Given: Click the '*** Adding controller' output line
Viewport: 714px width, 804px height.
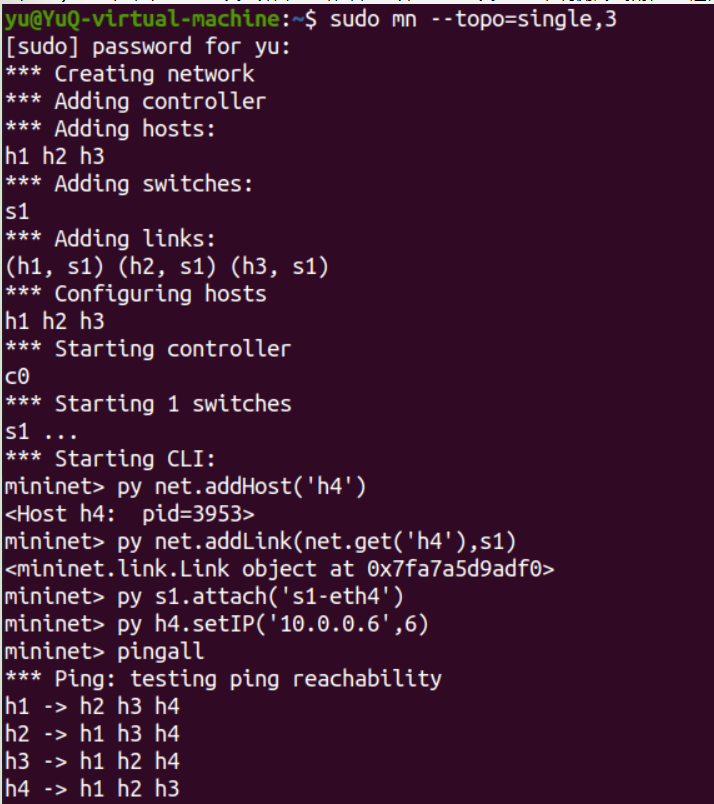Looking at the screenshot, I should click(136, 101).
